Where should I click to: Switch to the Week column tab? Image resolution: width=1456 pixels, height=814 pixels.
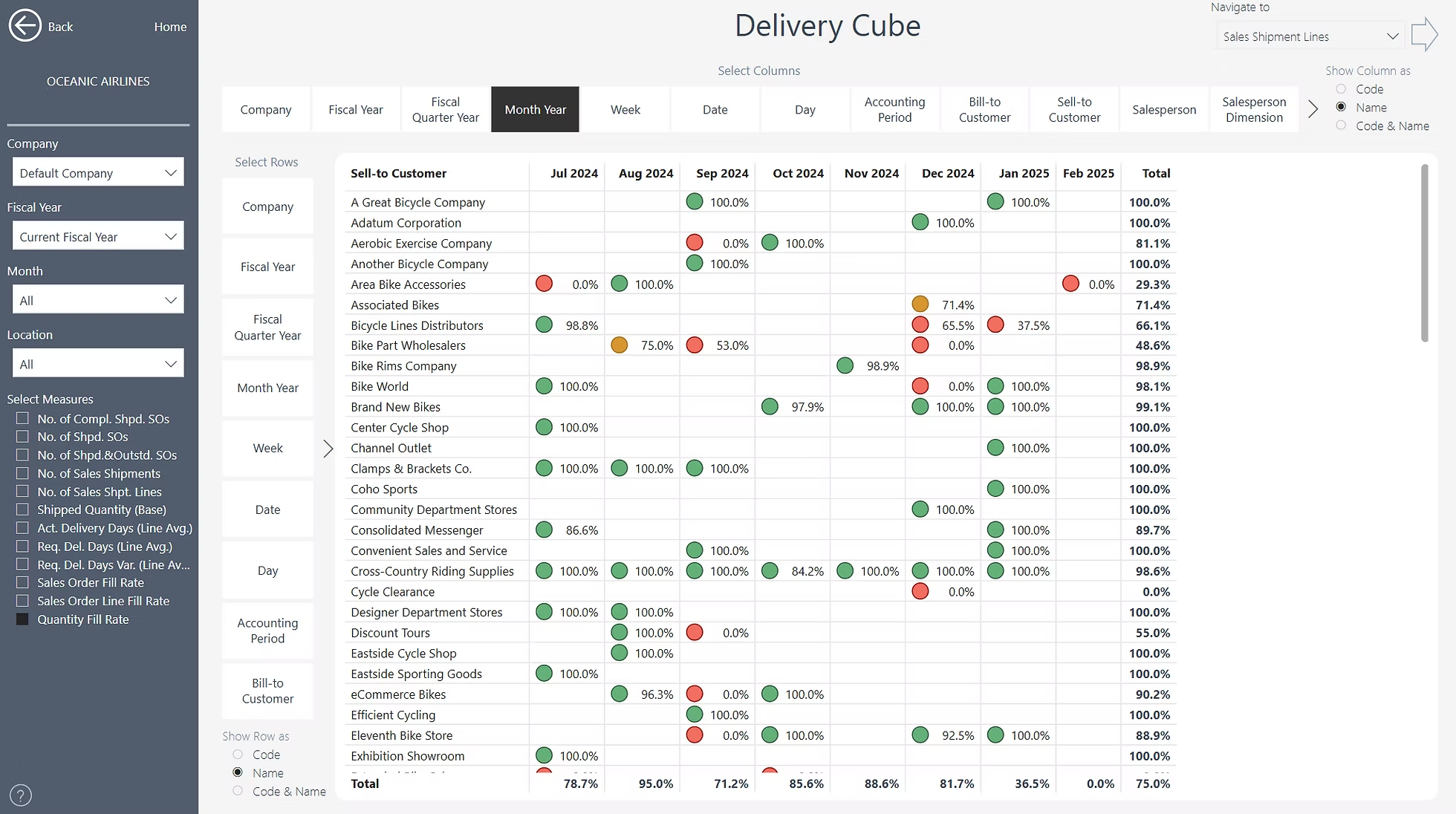(x=625, y=108)
